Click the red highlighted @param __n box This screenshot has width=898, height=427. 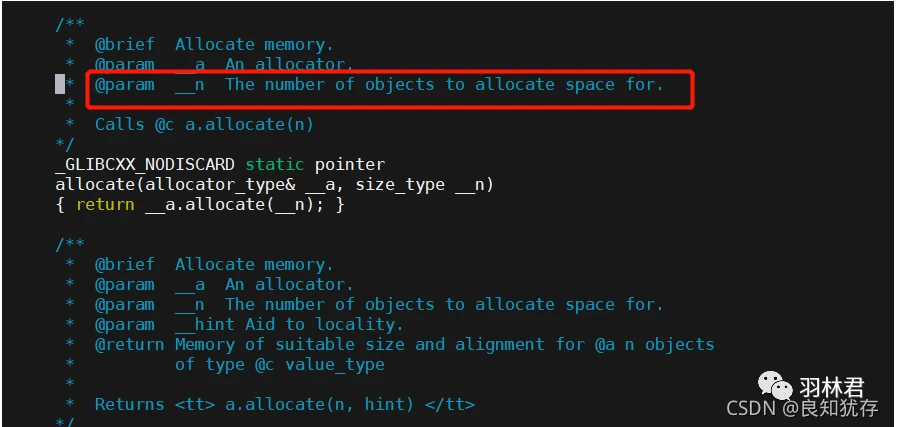coord(390,89)
